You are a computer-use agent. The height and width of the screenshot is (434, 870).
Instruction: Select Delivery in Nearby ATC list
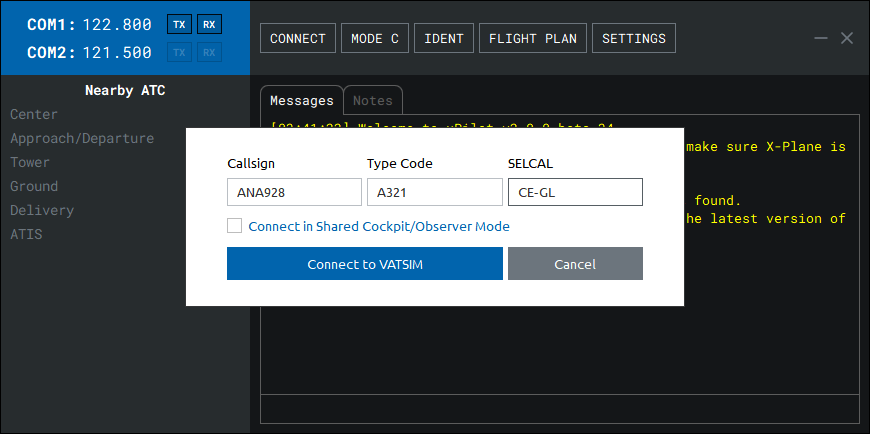tap(42, 210)
